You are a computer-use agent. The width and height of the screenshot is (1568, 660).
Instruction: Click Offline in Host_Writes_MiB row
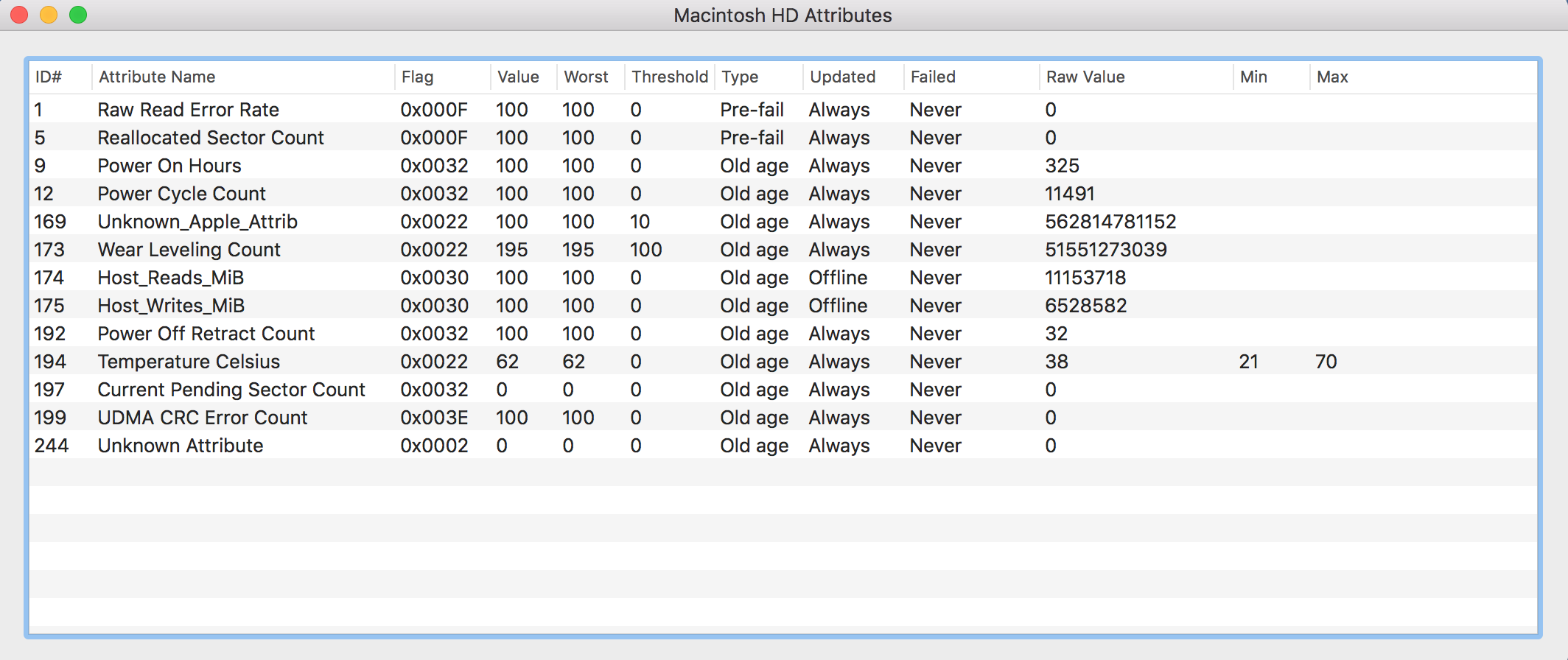[x=838, y=306]
